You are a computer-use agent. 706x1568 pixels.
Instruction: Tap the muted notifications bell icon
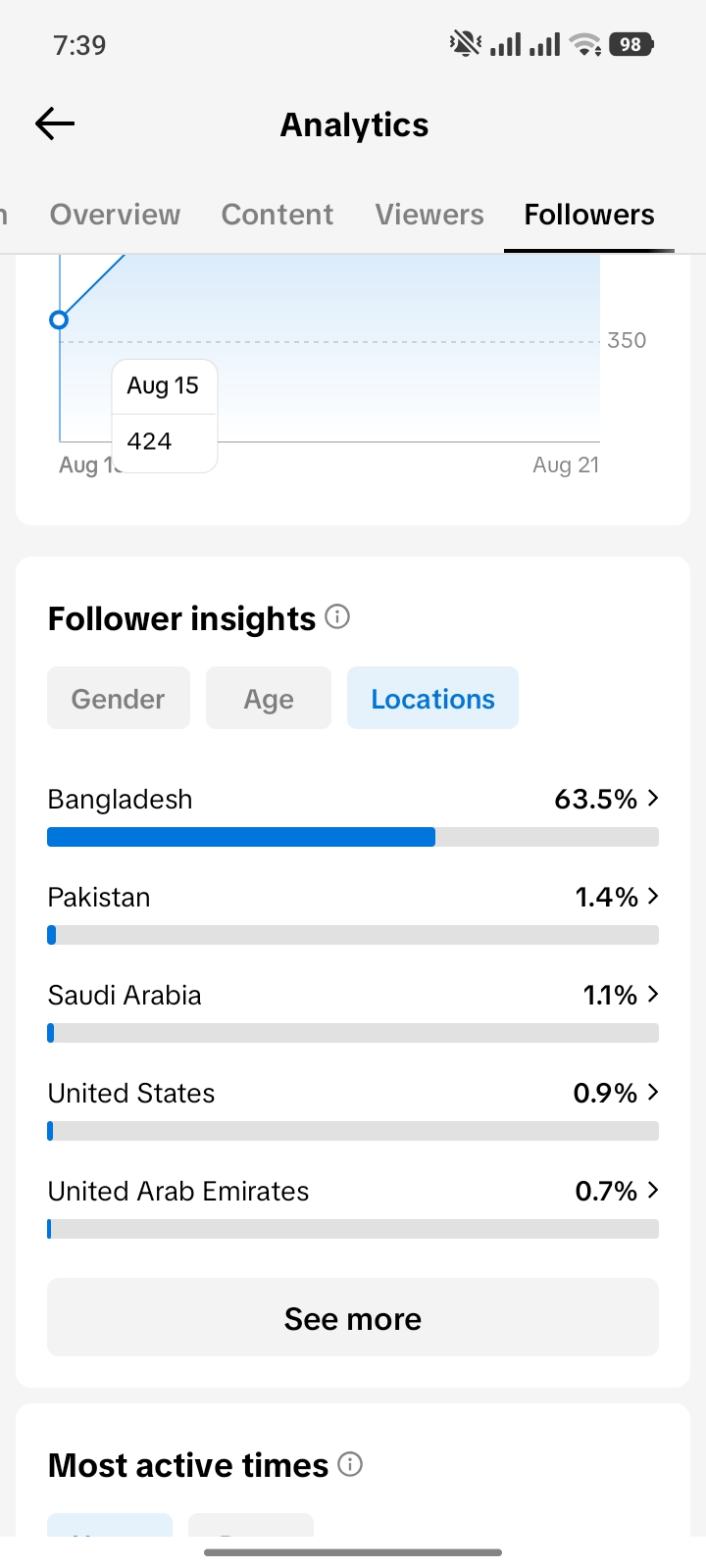tap(465, 44)
